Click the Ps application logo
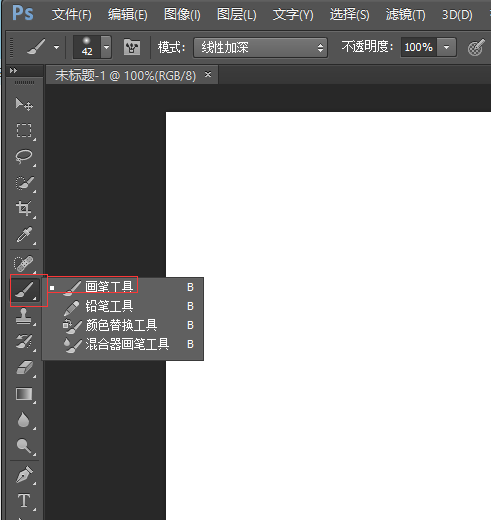 [x=23, y=13]
